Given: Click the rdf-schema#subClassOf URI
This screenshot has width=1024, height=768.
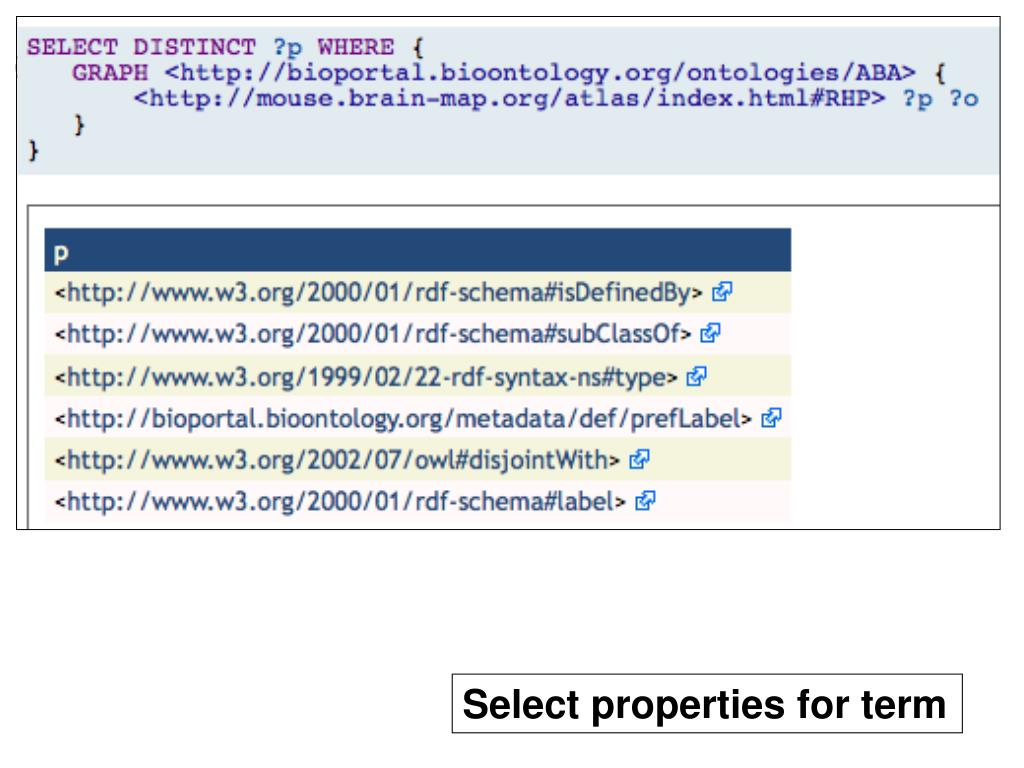Looking at the screenshot, I should [372, 334].
